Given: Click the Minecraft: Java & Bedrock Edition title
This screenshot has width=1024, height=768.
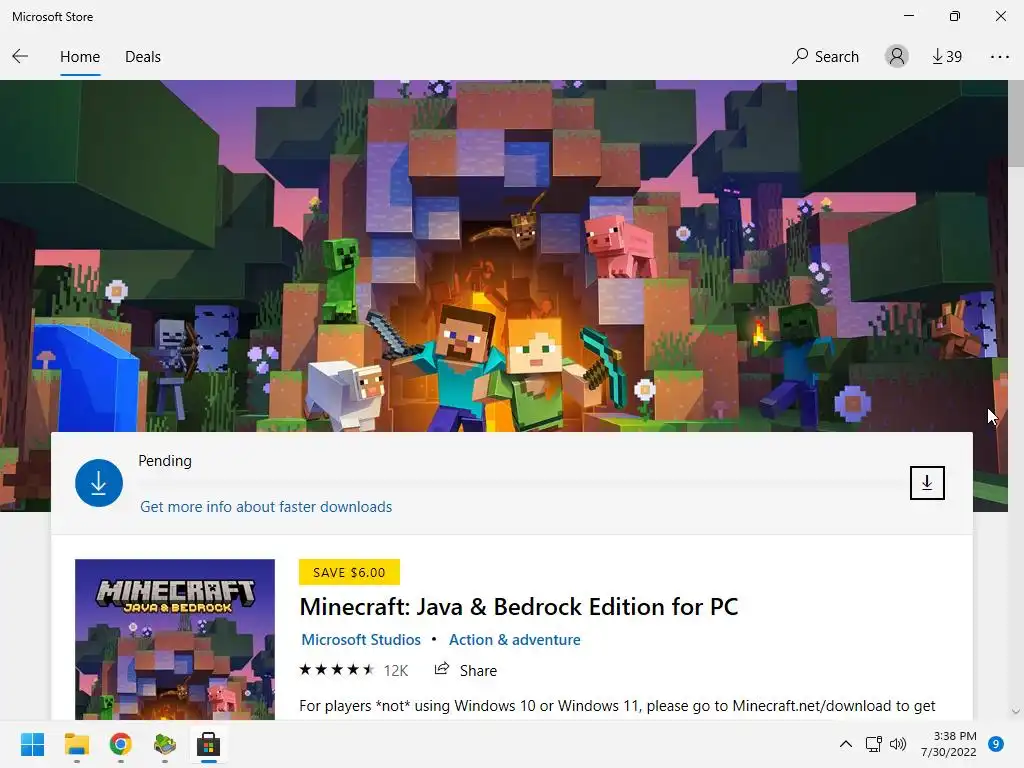Looking at the screenshot, I should [x=519, y=607].
